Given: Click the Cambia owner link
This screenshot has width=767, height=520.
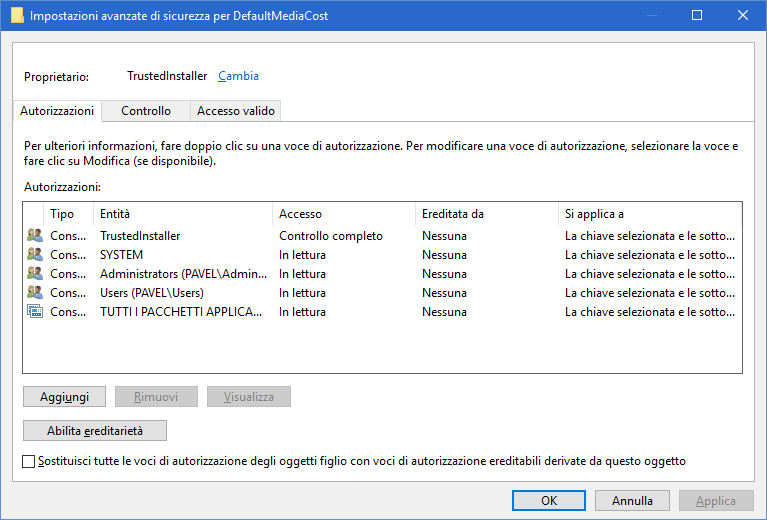Looking at the screenshot, I should pyautogui.click(x=238, y=76).
